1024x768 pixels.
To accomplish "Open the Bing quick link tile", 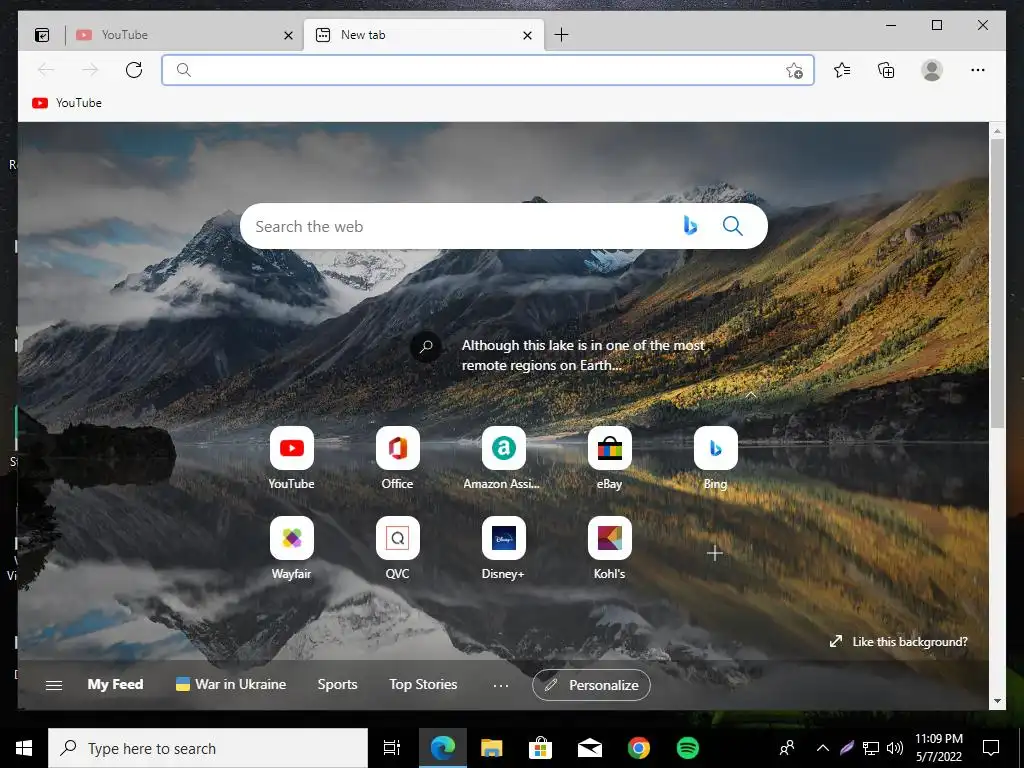I will pos(715,458).
